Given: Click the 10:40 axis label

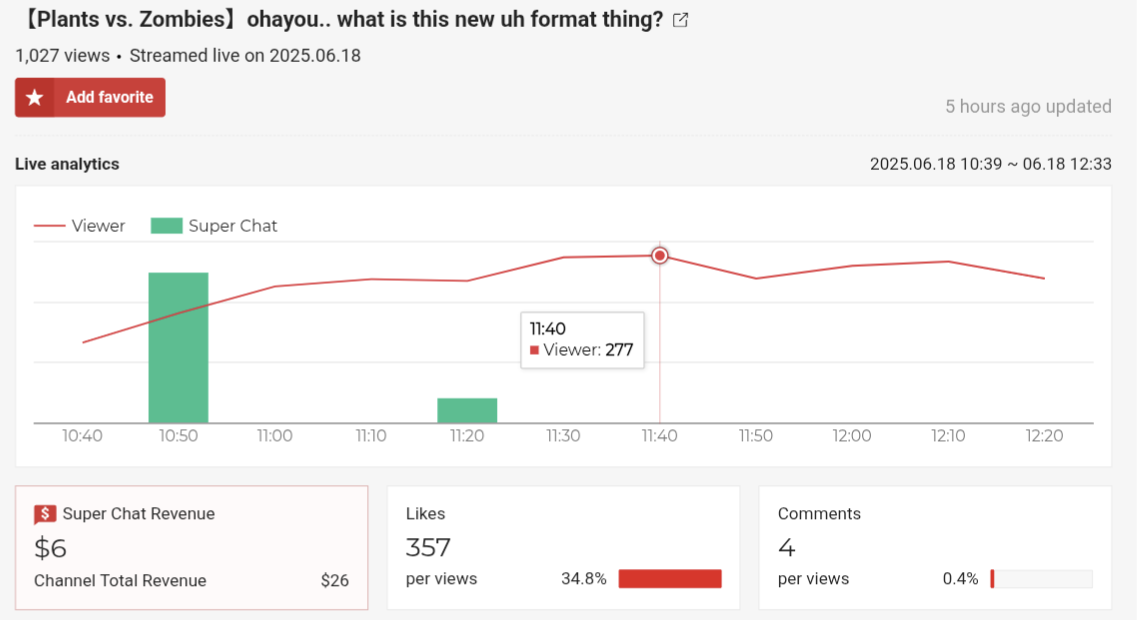Looking at the screenshot, I should (x=82, y=436).
